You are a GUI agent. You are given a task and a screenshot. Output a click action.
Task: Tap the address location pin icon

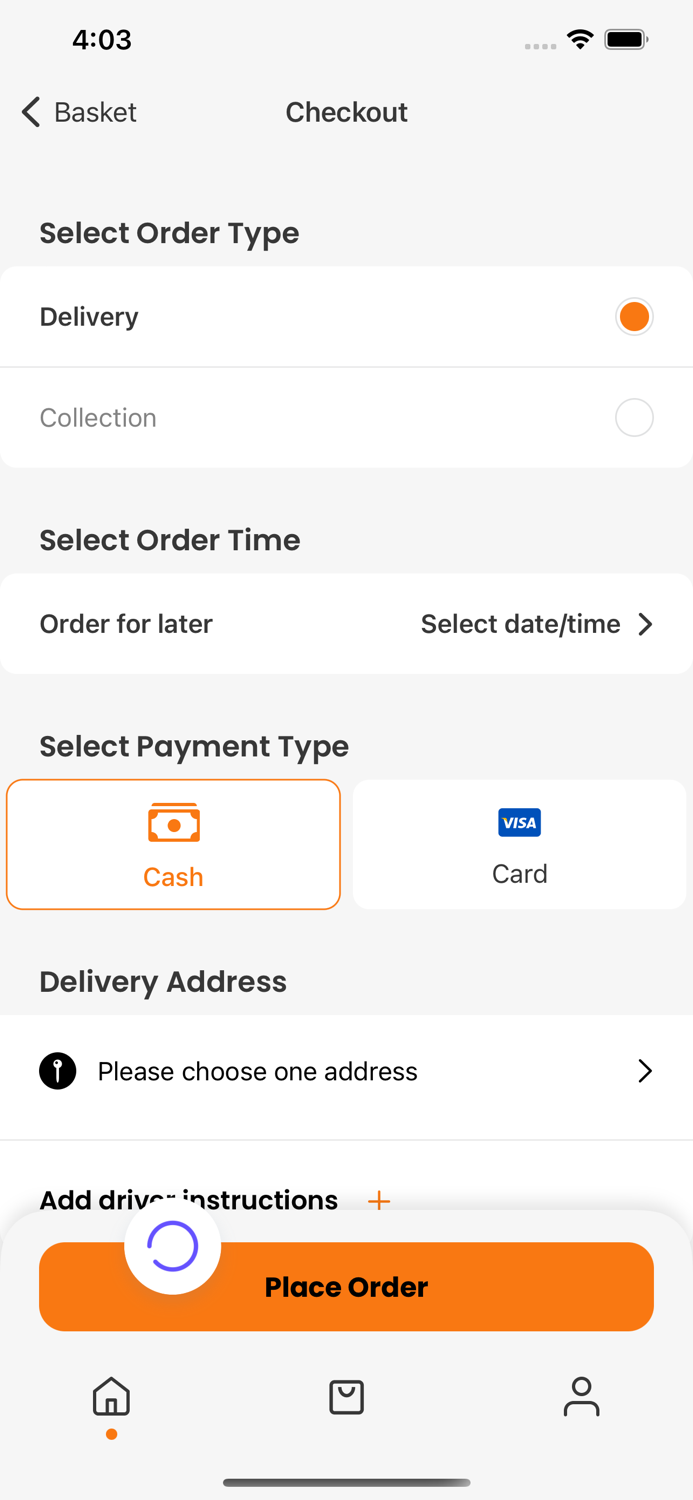(58, 1071)
